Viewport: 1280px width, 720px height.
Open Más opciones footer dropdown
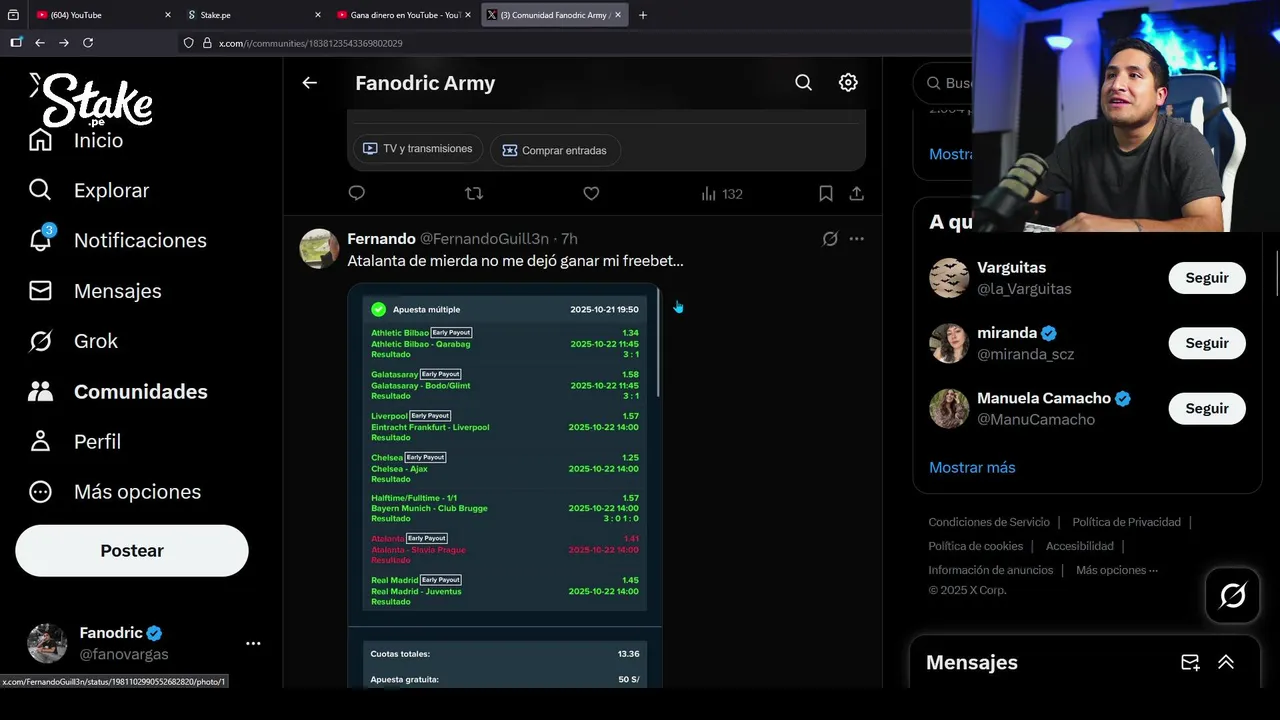(1117, 570)
